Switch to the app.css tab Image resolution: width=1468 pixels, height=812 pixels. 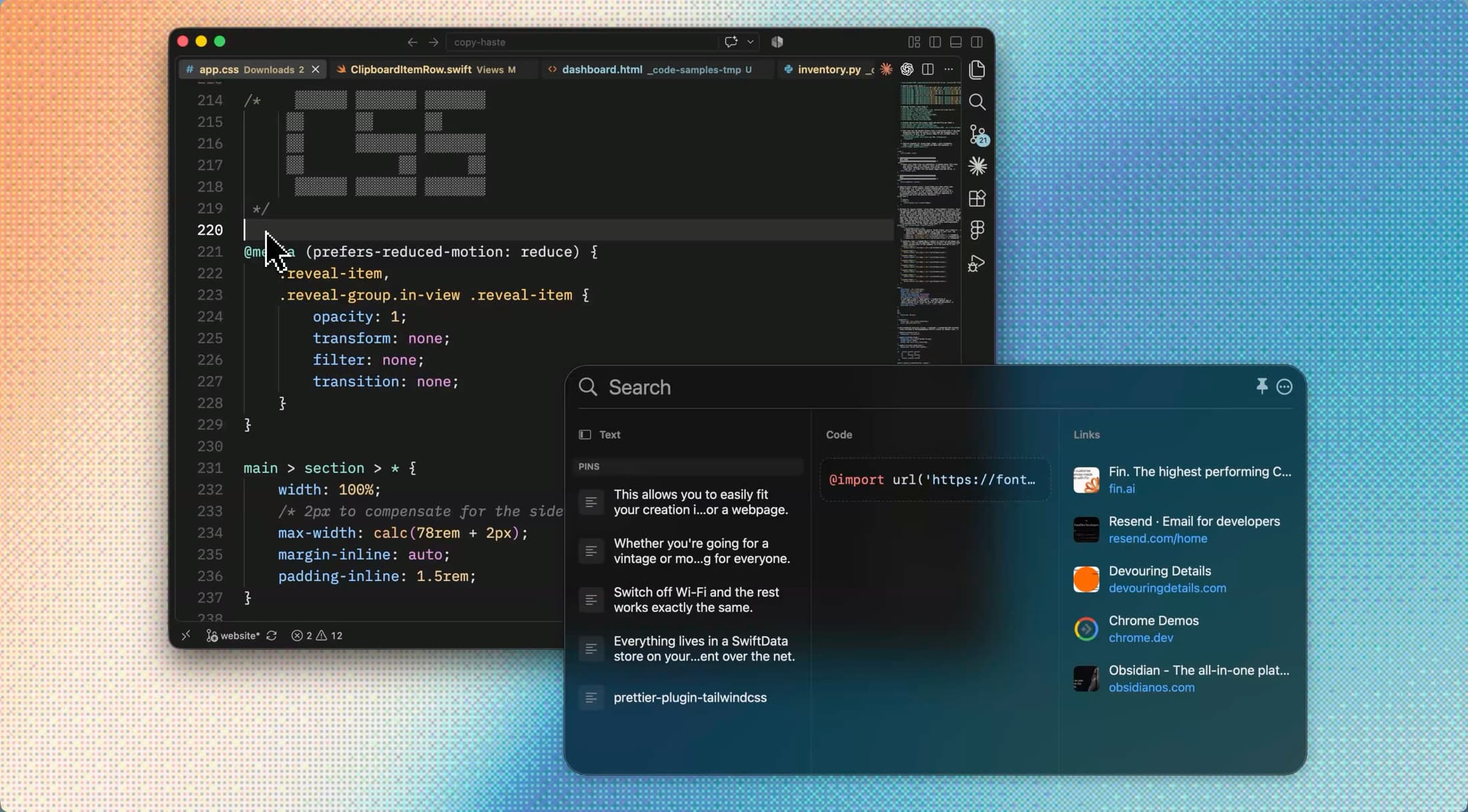point(252,69)
